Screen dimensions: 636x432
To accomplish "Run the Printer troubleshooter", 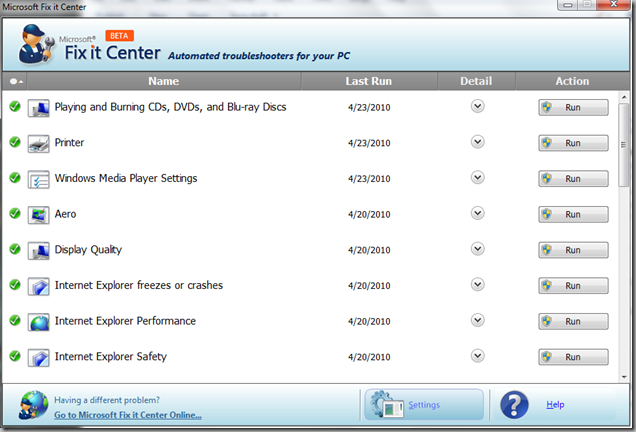I will coord(574,143).
